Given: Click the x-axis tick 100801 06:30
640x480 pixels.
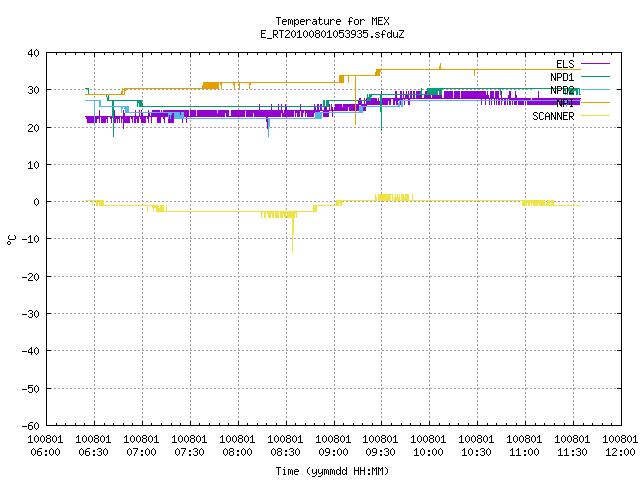Looking at the screenshot, I should click(93, 445).
